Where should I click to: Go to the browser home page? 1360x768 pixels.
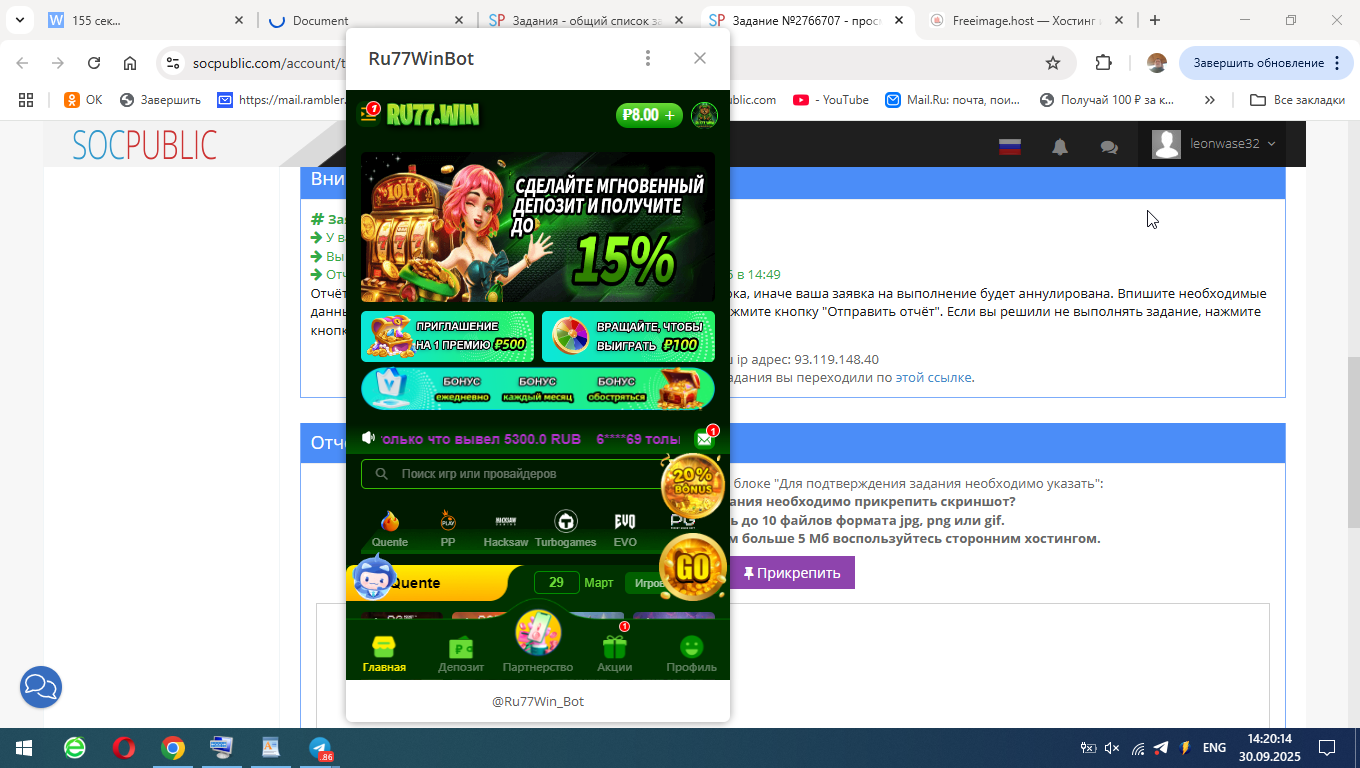coord(130,63)
